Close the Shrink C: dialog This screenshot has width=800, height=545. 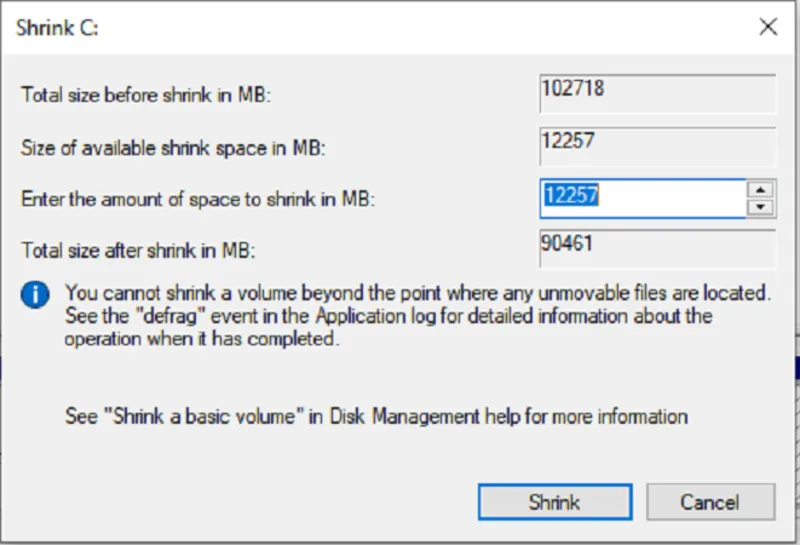coord(768,27)
